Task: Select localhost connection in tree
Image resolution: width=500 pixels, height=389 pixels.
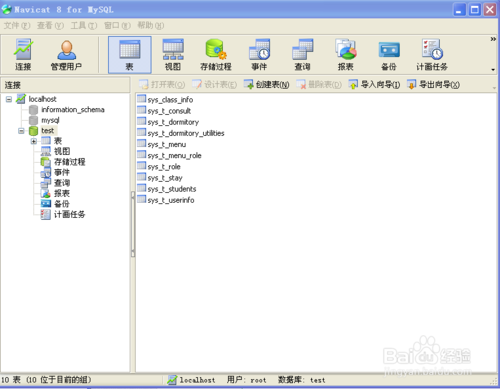Action: (x=42, y=99)
